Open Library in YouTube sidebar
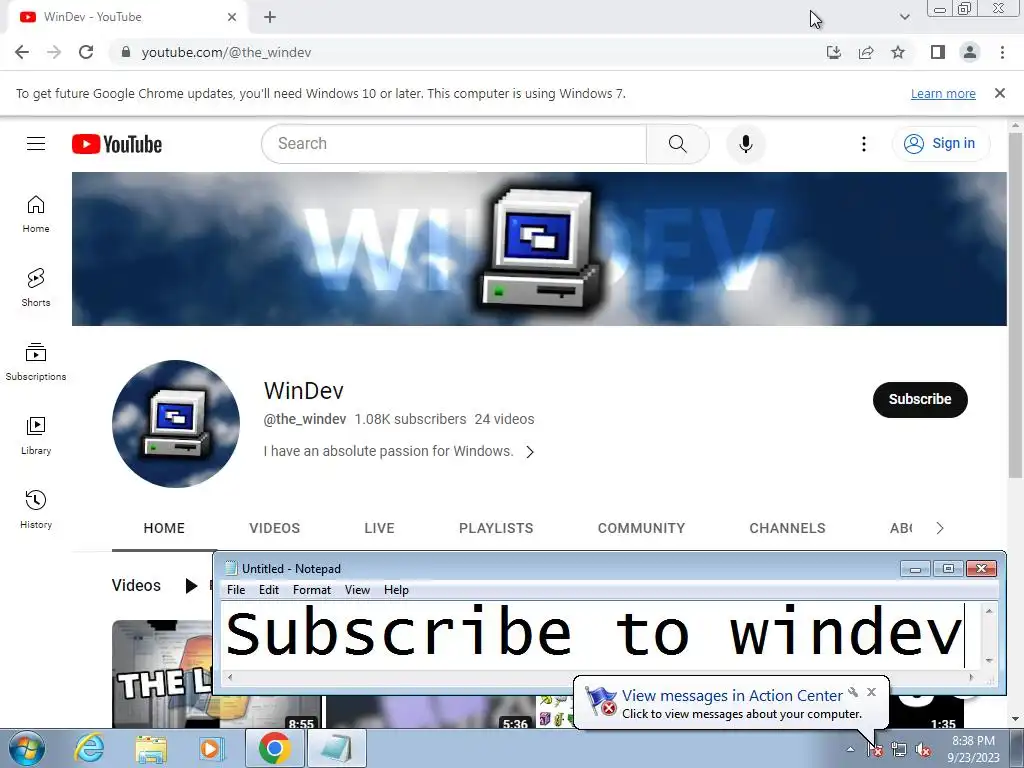The image size is (1024, 768). 36,436
